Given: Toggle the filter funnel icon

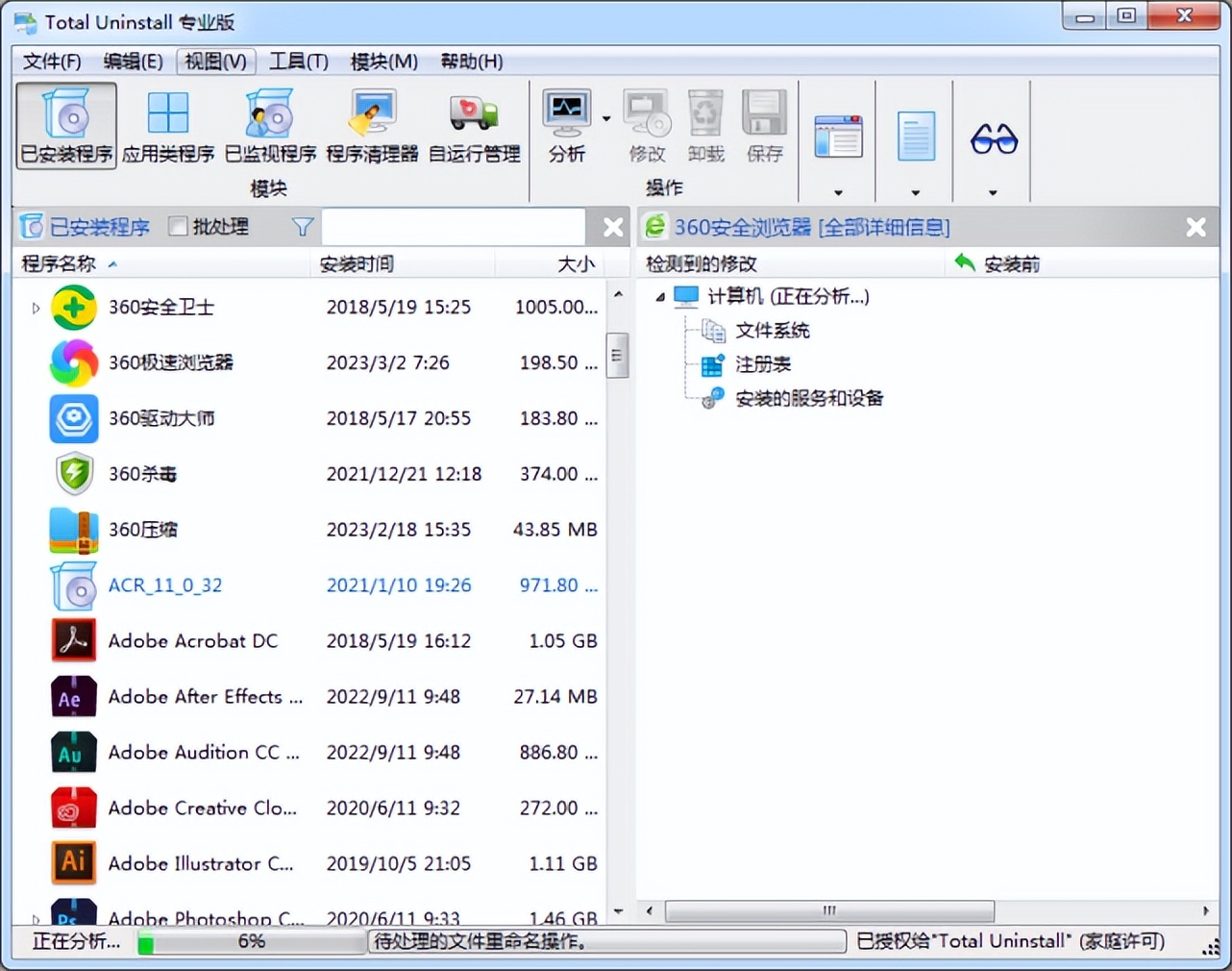Looking at the screenshot, I should 301,227.
